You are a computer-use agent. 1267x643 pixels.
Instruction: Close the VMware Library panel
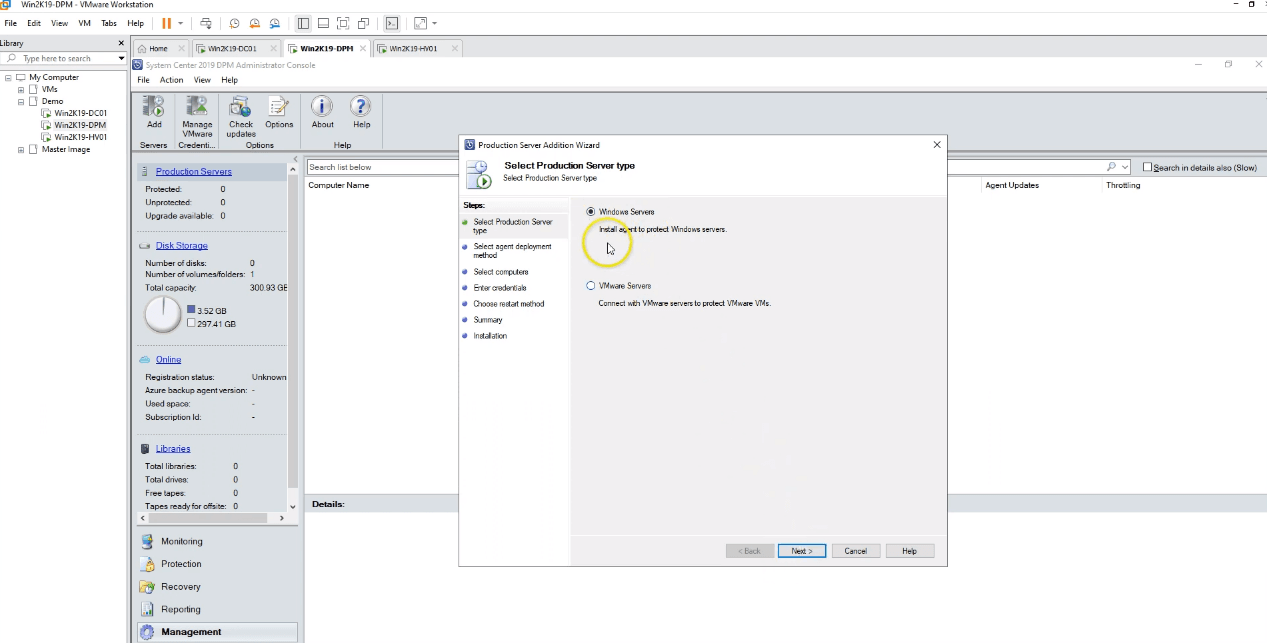[121, 44]
